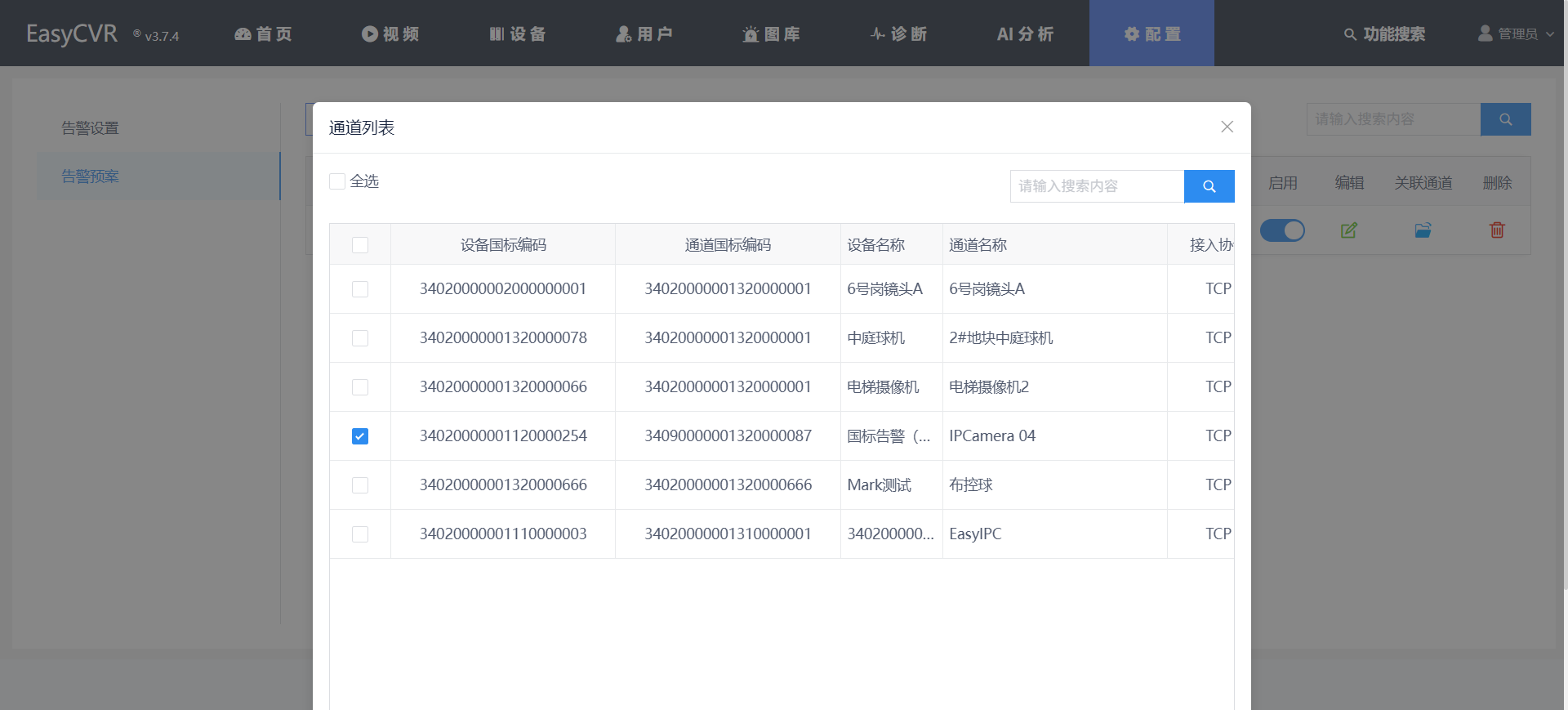Focus the channel list search input
The width and height of the screenshot is (1568, 710).
(1096, 186)
